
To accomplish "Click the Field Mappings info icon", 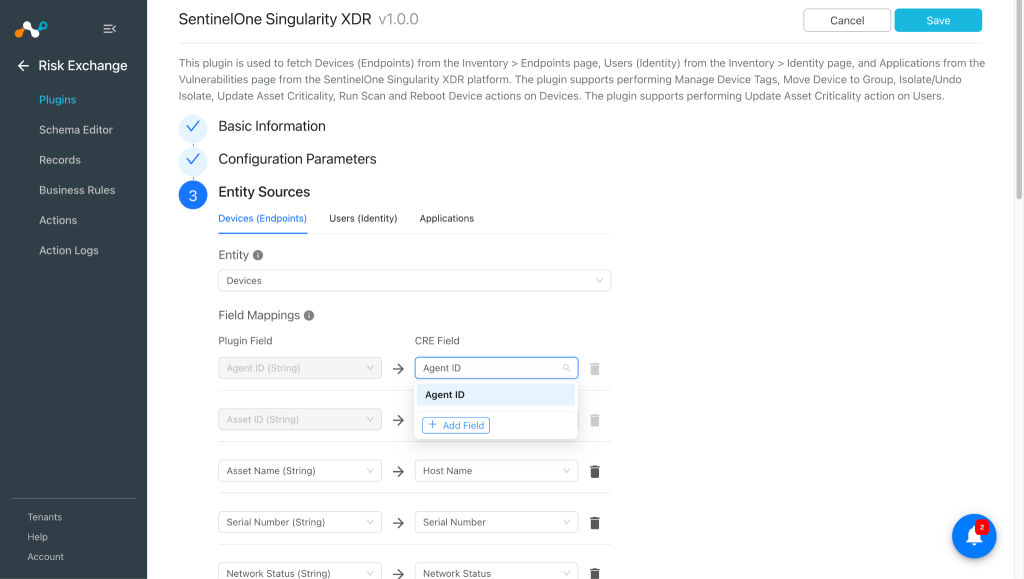I will (x=309, y=315).
